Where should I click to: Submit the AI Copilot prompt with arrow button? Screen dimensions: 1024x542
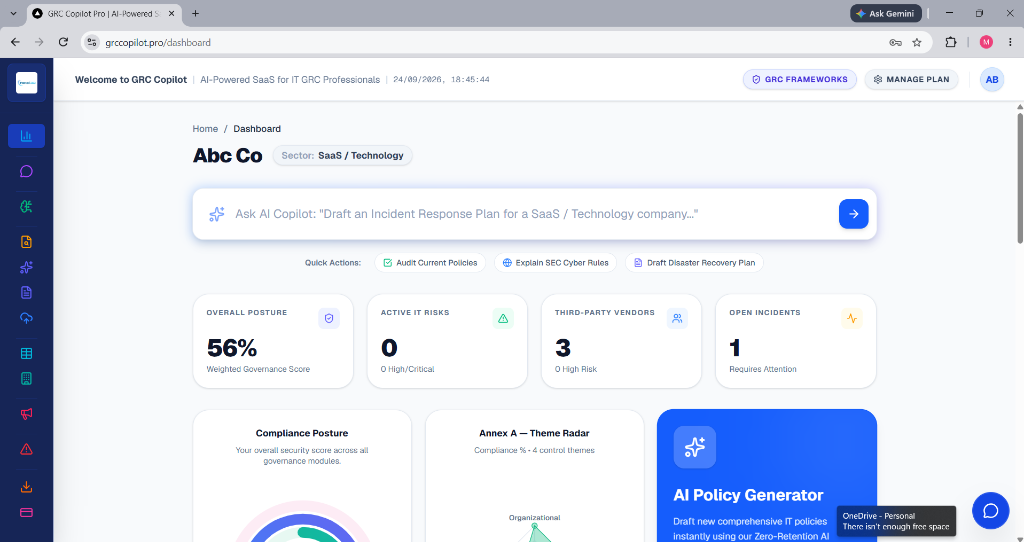[854, 214]
